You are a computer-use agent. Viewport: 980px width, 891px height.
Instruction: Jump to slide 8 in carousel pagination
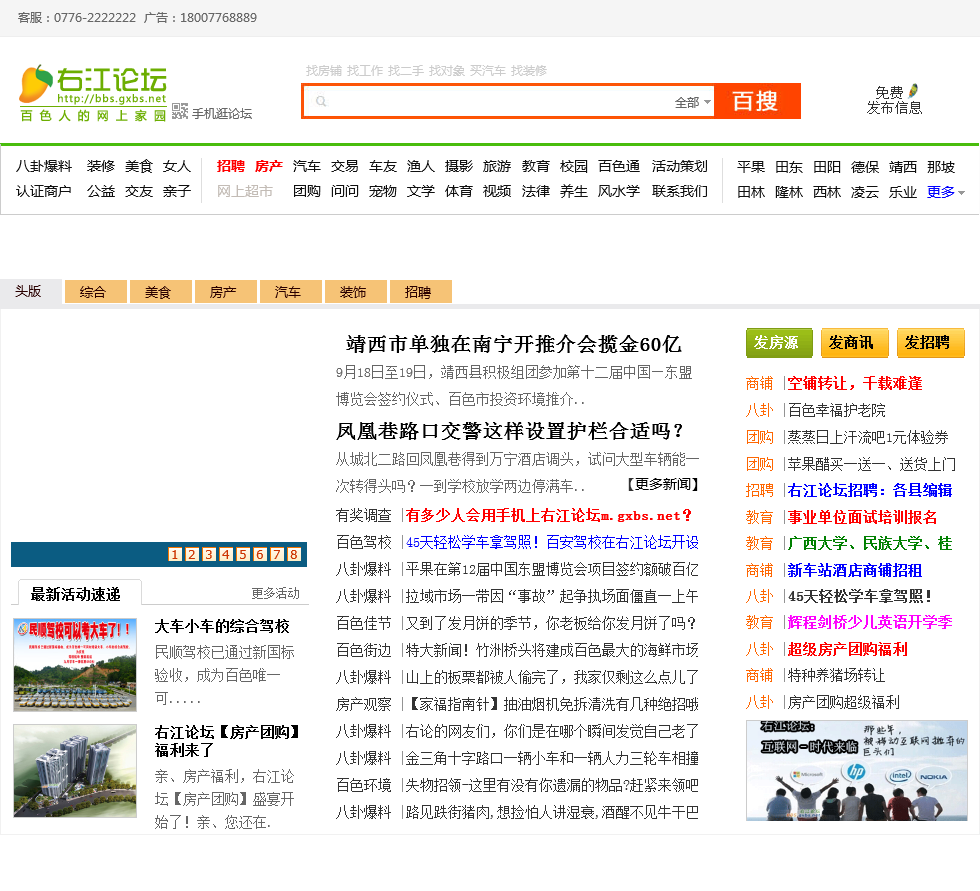(294, 555)
